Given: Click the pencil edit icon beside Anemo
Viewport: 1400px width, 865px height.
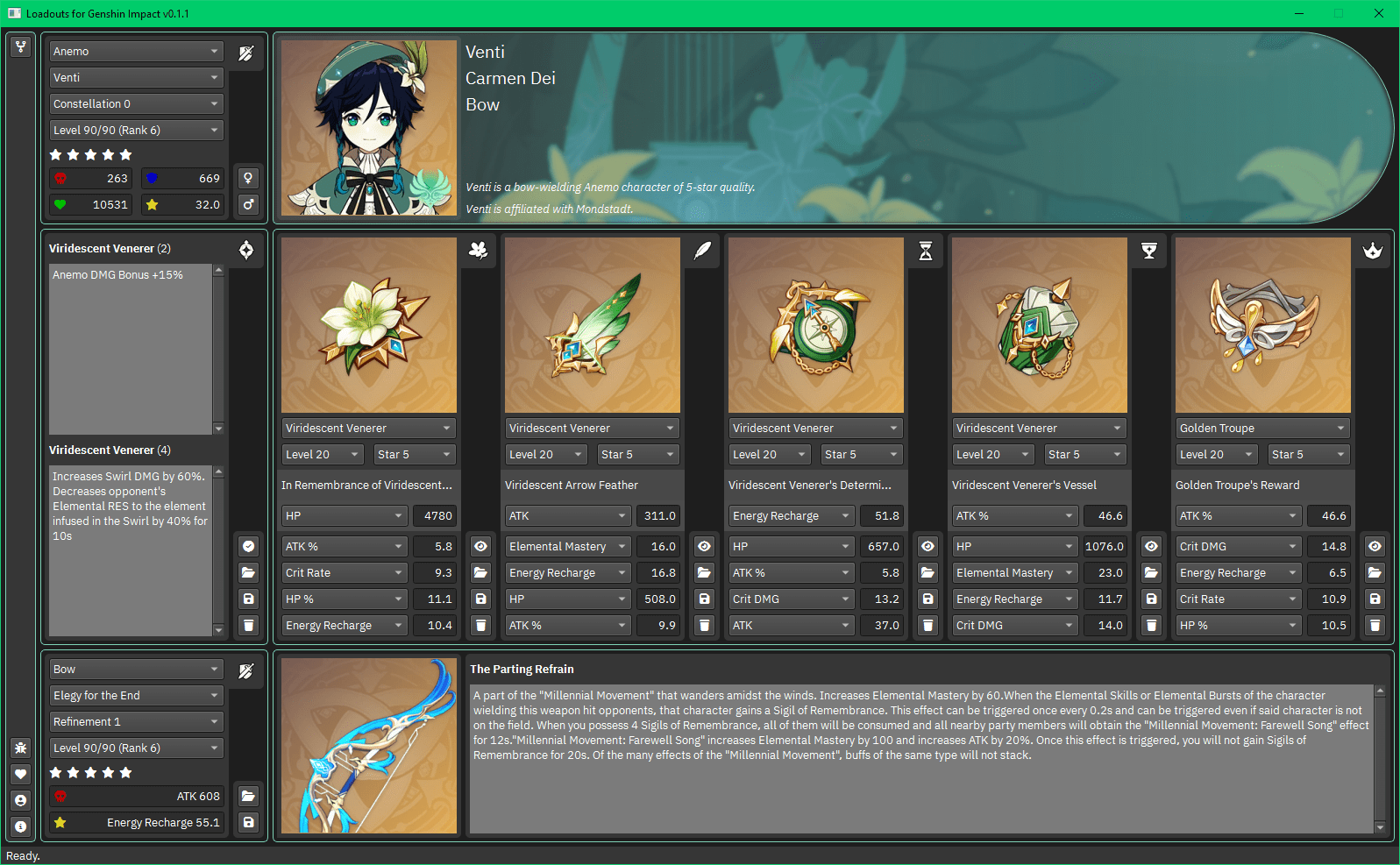Looking at the screenshot, I should [x=246, y=53].
